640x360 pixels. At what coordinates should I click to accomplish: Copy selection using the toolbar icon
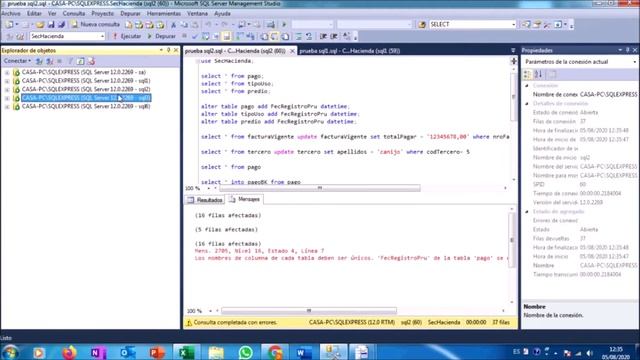click(184, 24)
